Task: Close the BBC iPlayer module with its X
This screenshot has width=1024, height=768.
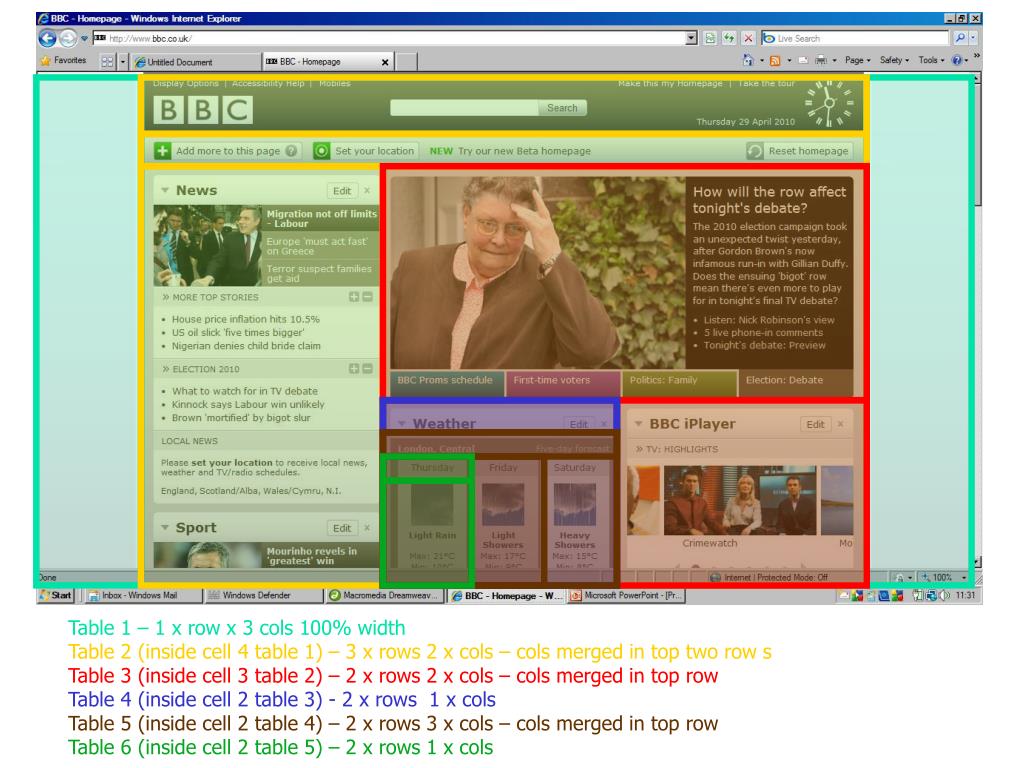Action: click(840, 424)
